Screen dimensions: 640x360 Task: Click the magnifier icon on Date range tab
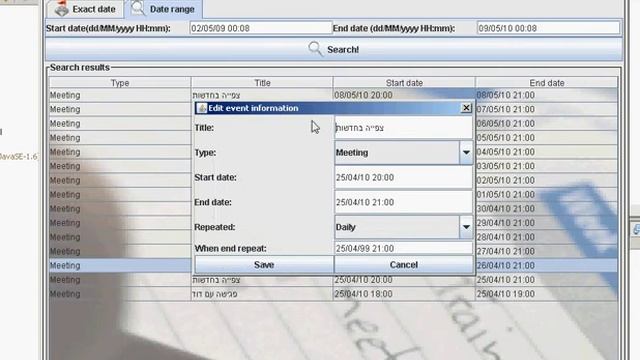click(138, 8)
